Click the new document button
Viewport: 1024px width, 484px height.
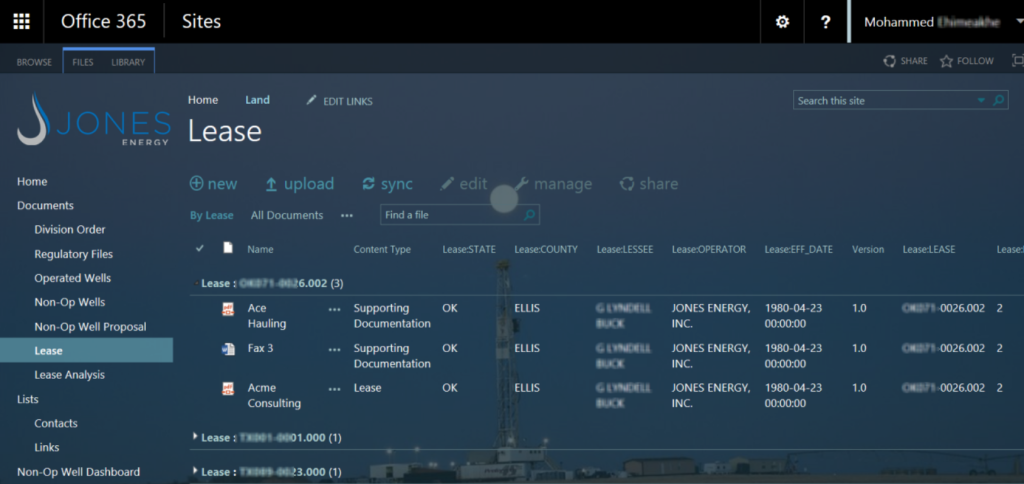pos(214,184)
